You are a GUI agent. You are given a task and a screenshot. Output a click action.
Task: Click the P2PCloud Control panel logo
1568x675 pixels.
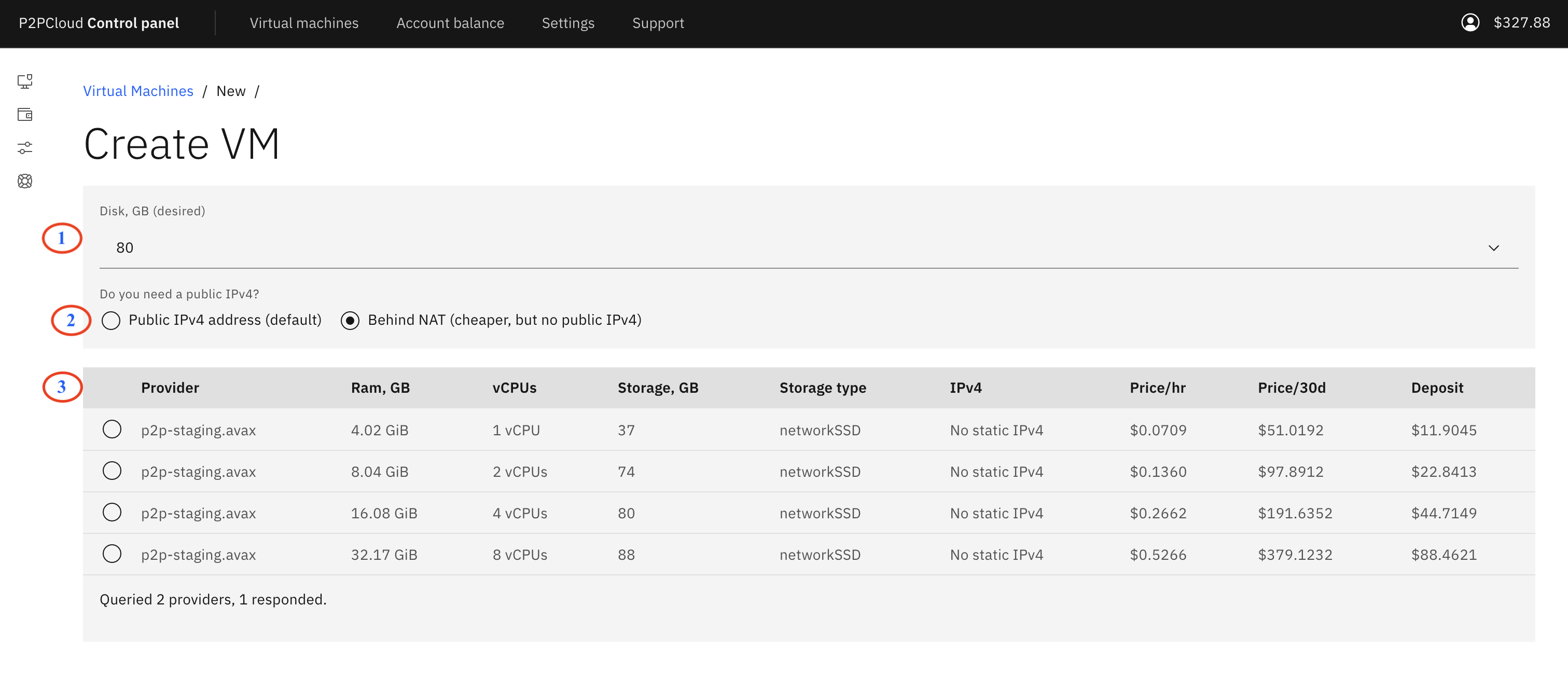(99, 23)
